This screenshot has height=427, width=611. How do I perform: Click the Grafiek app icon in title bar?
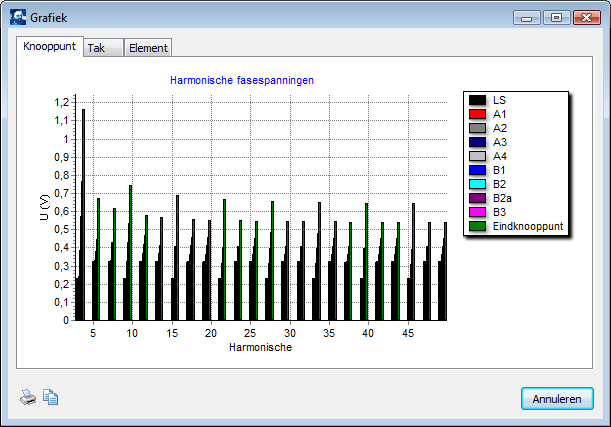click(18, 18)
